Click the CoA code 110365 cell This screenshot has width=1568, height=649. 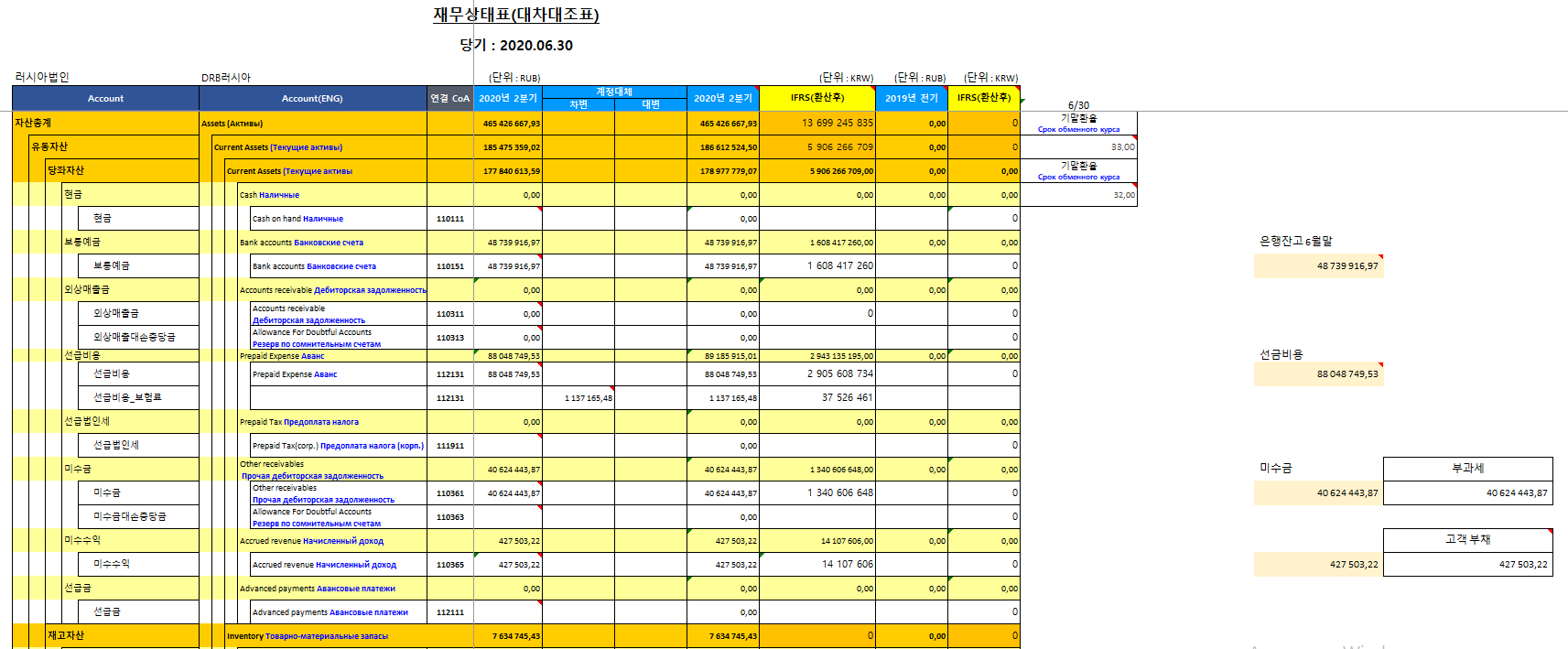point(449,565)
